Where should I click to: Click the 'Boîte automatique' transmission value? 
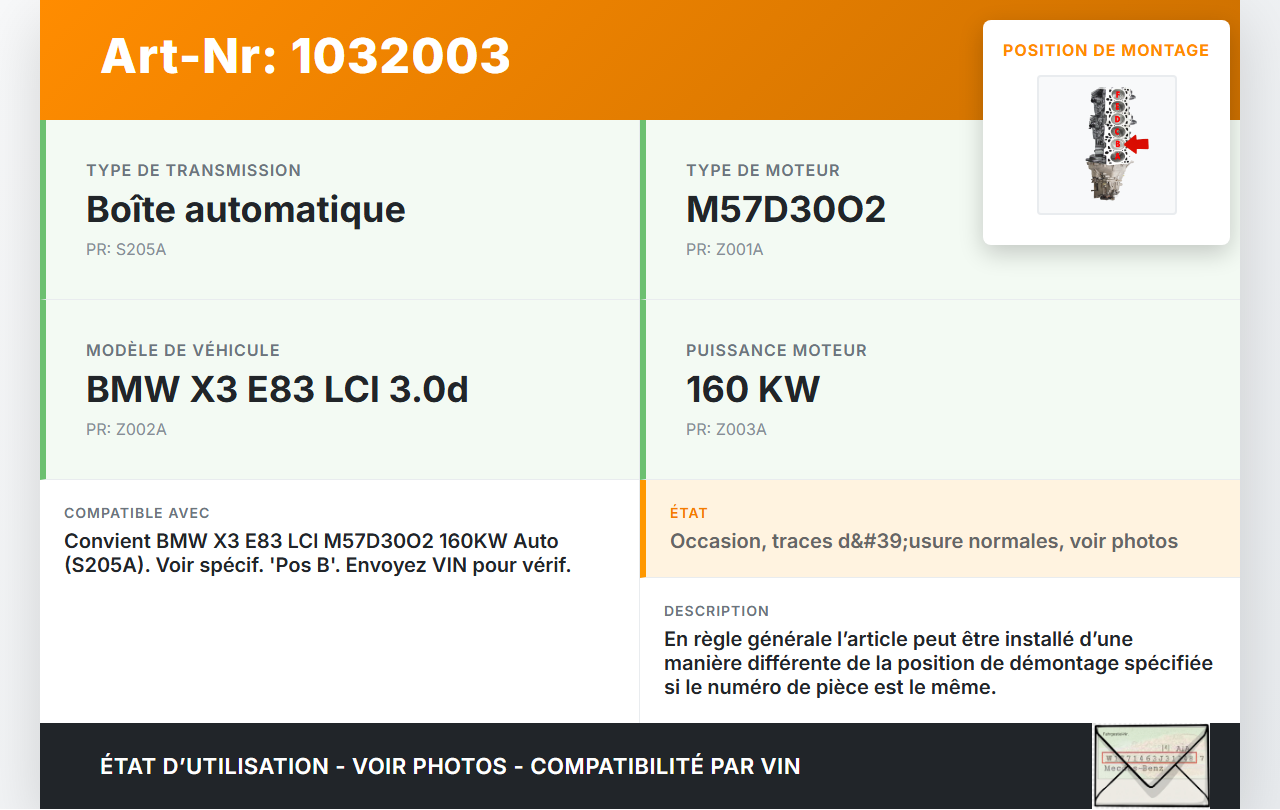click(246, 209)
